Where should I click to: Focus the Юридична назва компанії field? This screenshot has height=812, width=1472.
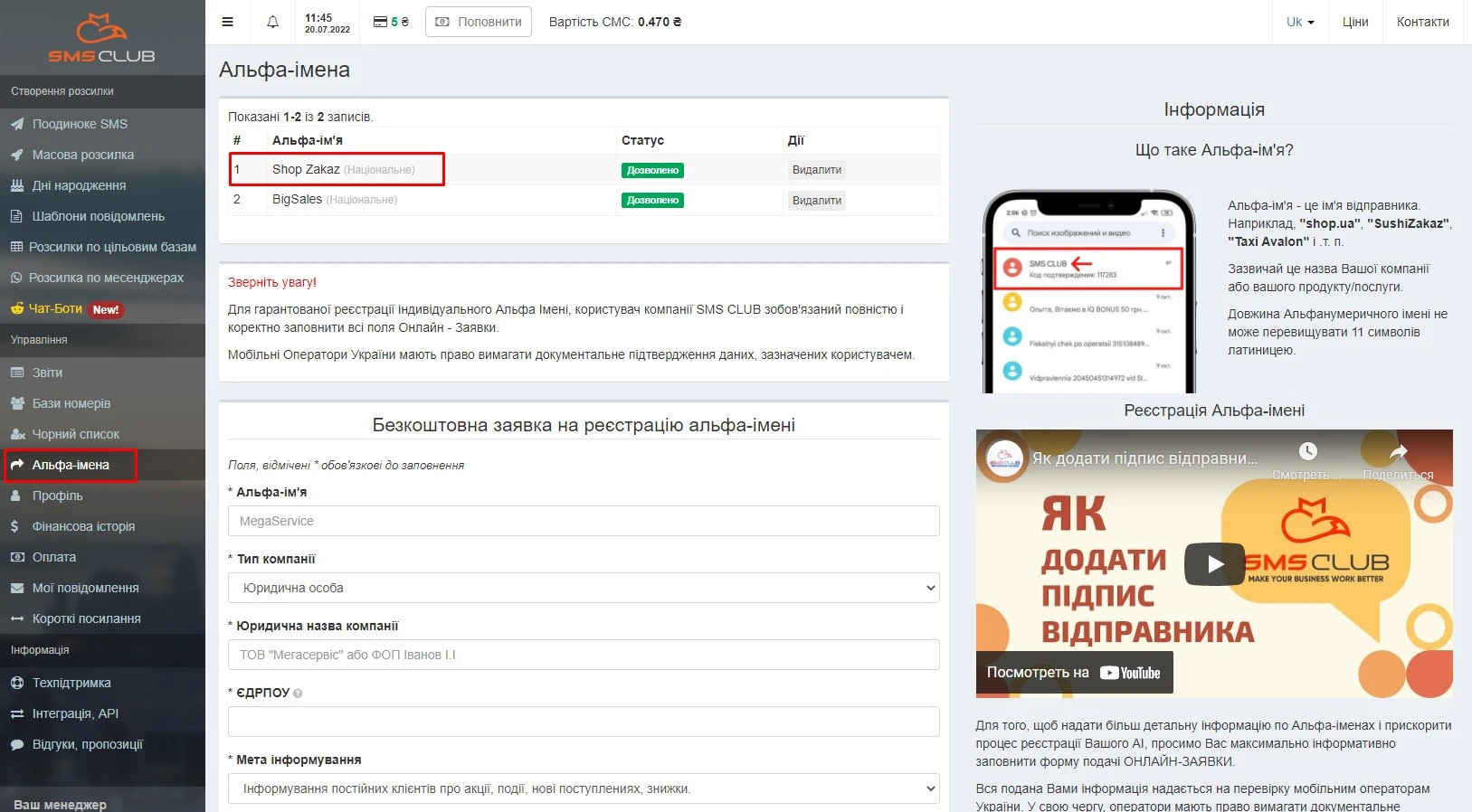point(584,655)
